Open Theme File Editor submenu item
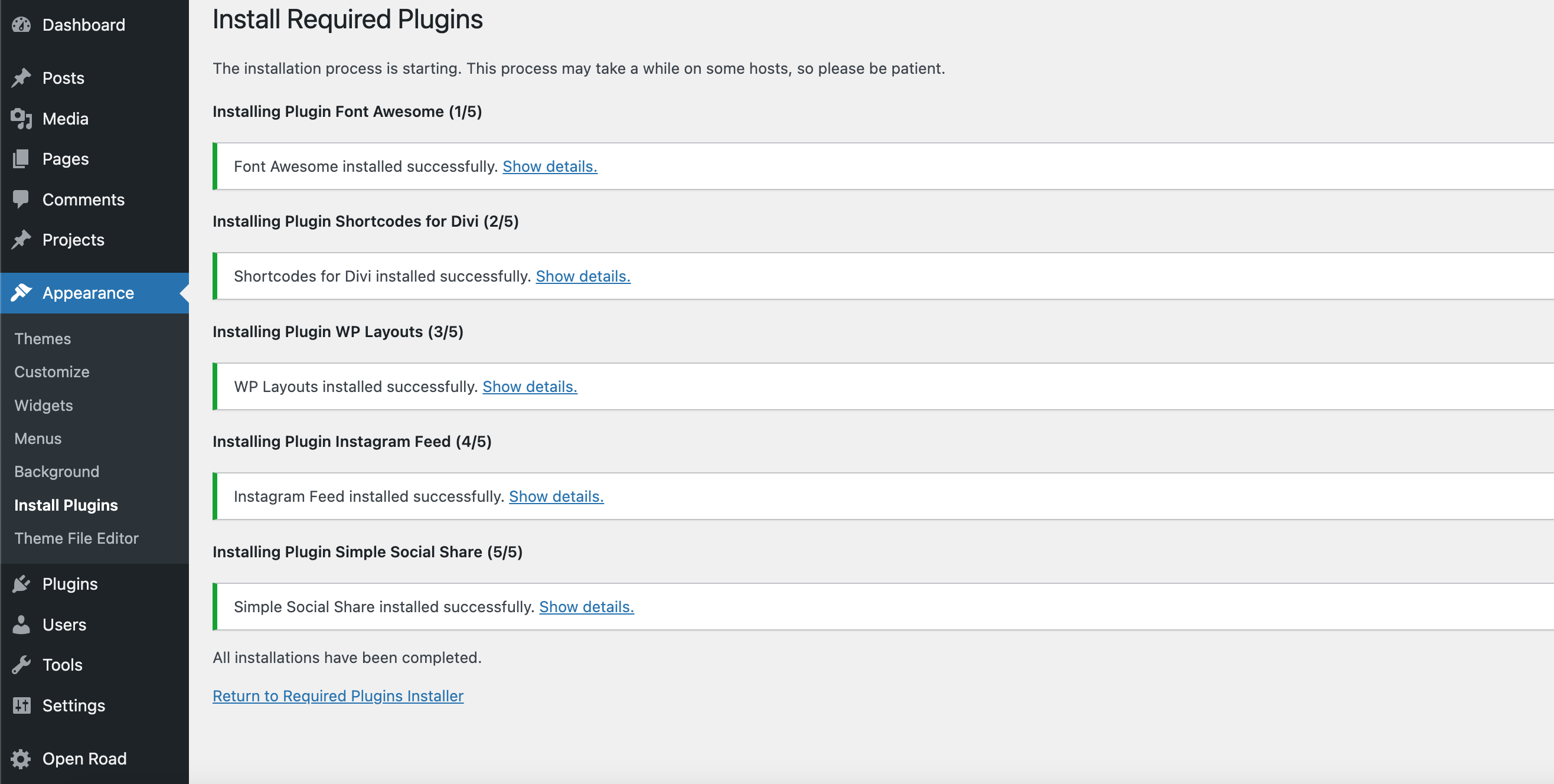Viewport: 1554px width, 784px height. point(77,538)
